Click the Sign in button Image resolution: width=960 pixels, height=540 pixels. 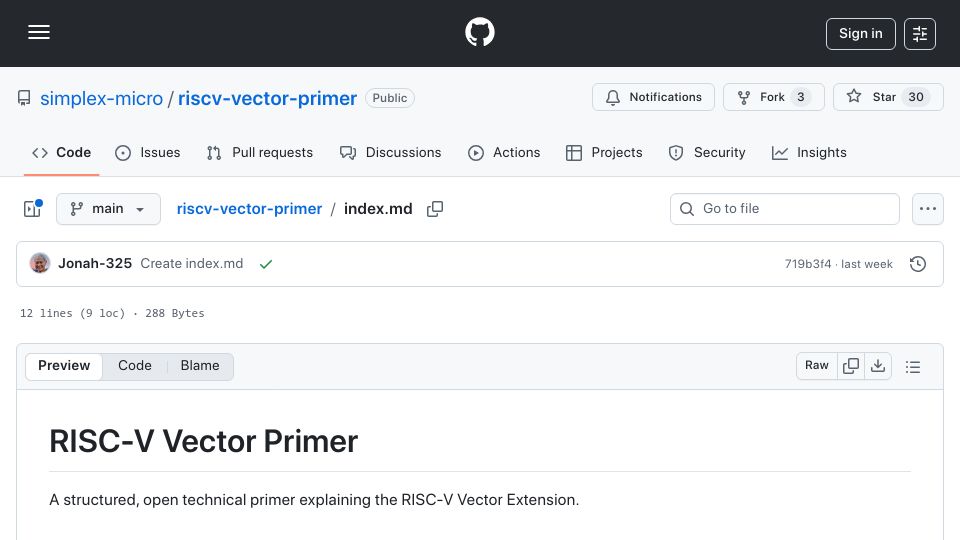pos(860,34)
